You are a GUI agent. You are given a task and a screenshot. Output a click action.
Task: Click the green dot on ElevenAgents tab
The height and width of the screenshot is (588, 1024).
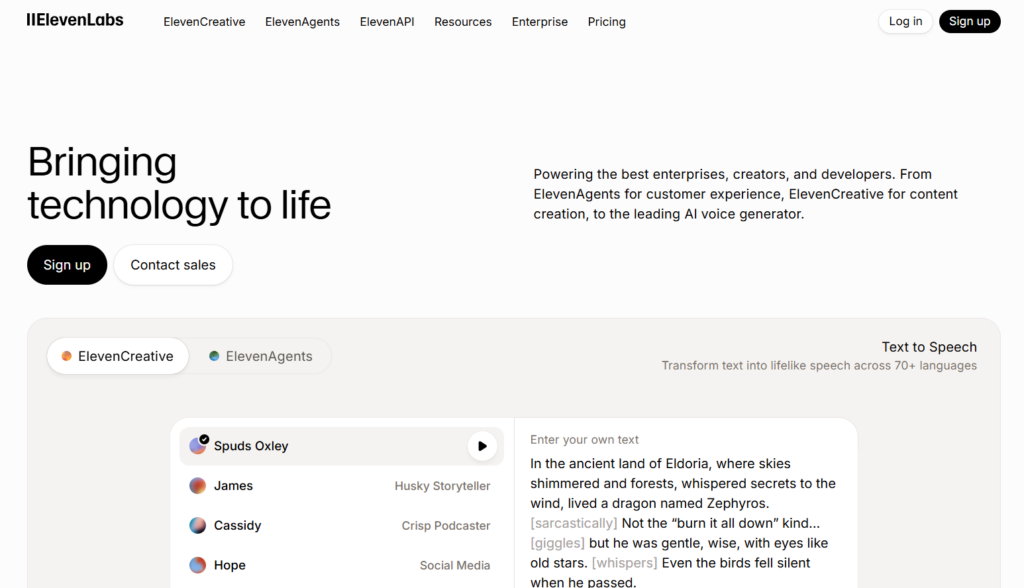point(214,356)
